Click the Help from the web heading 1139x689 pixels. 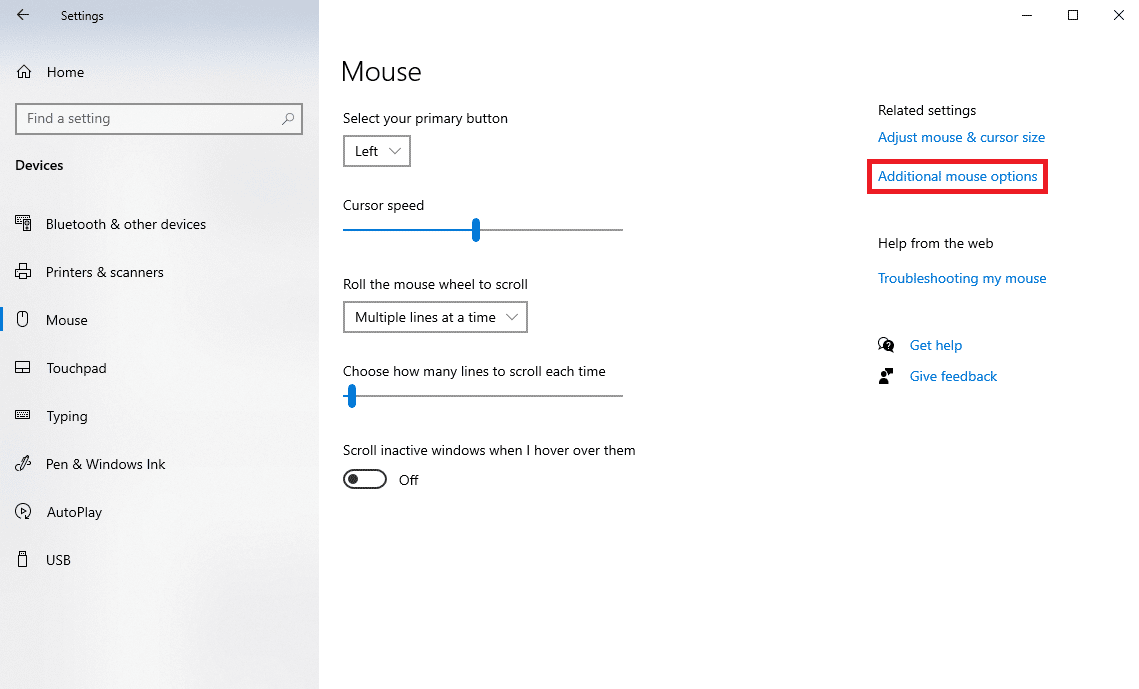click(936, 243)
